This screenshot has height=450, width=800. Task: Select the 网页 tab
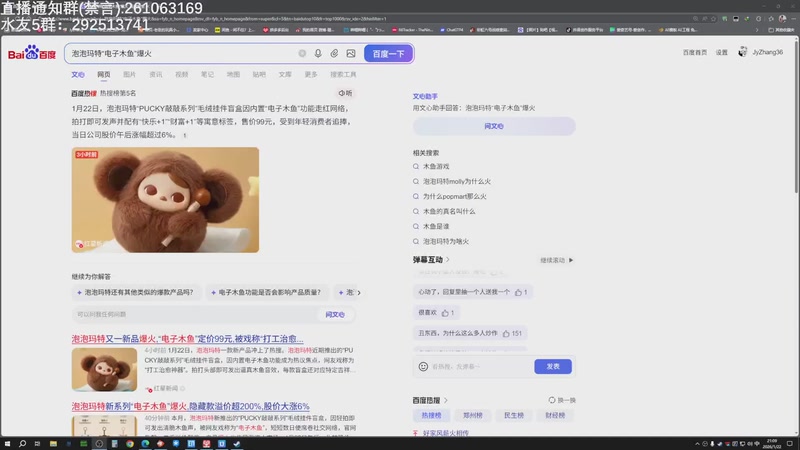click(x=104, y=74)
